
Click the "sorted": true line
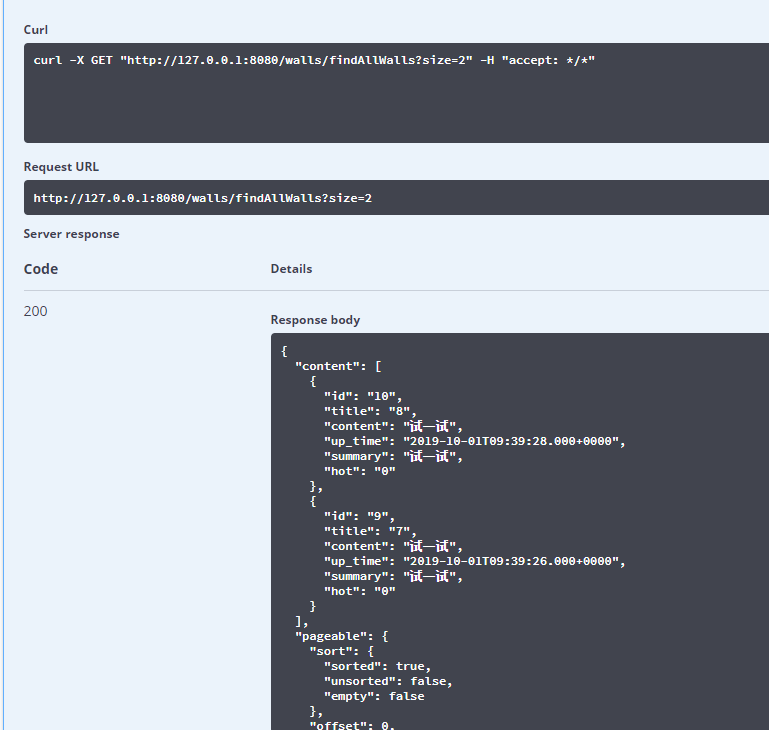coord(377,666)
